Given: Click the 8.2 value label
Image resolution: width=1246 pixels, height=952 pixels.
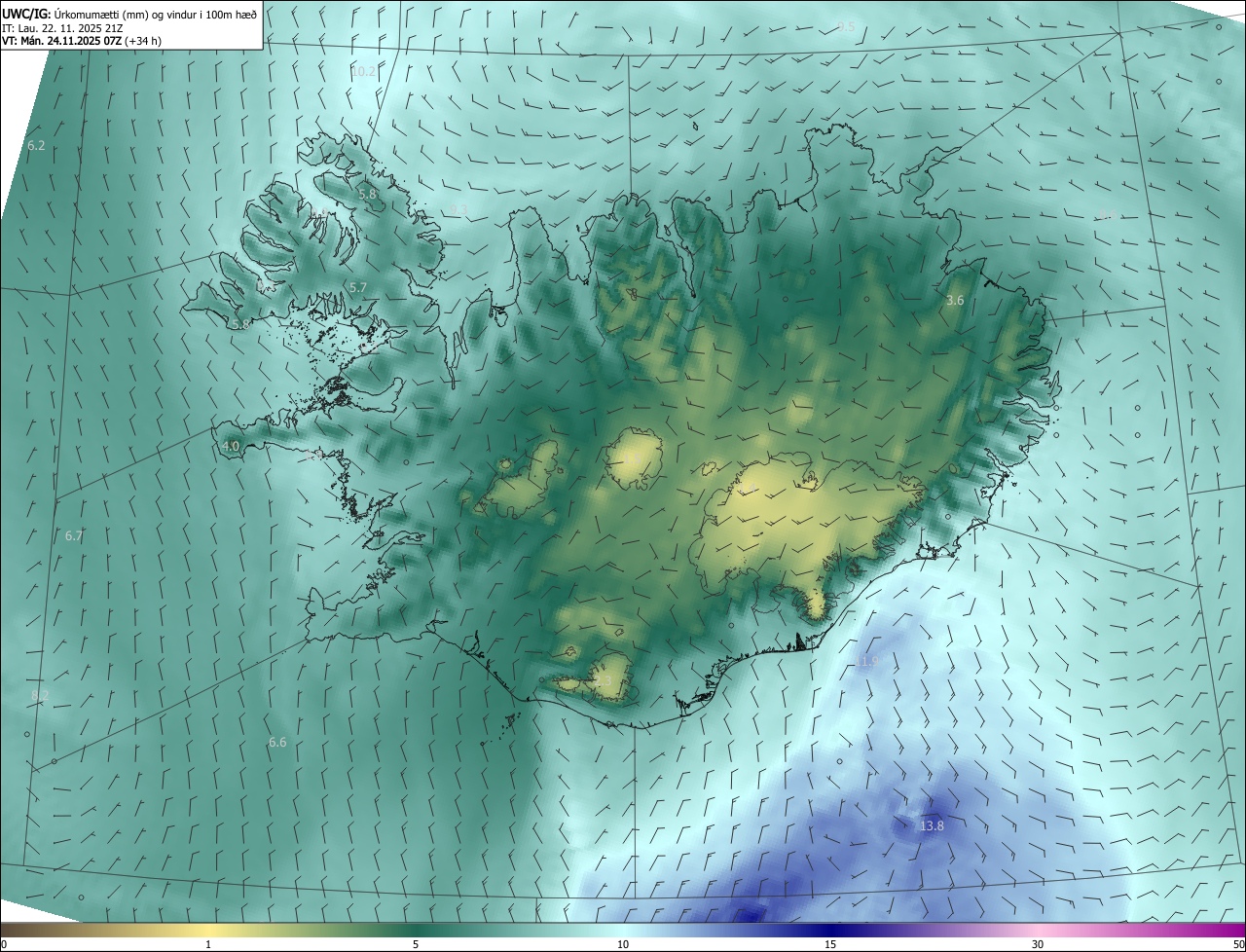Looking at the screenshot, I should click(x=40, y=694).
